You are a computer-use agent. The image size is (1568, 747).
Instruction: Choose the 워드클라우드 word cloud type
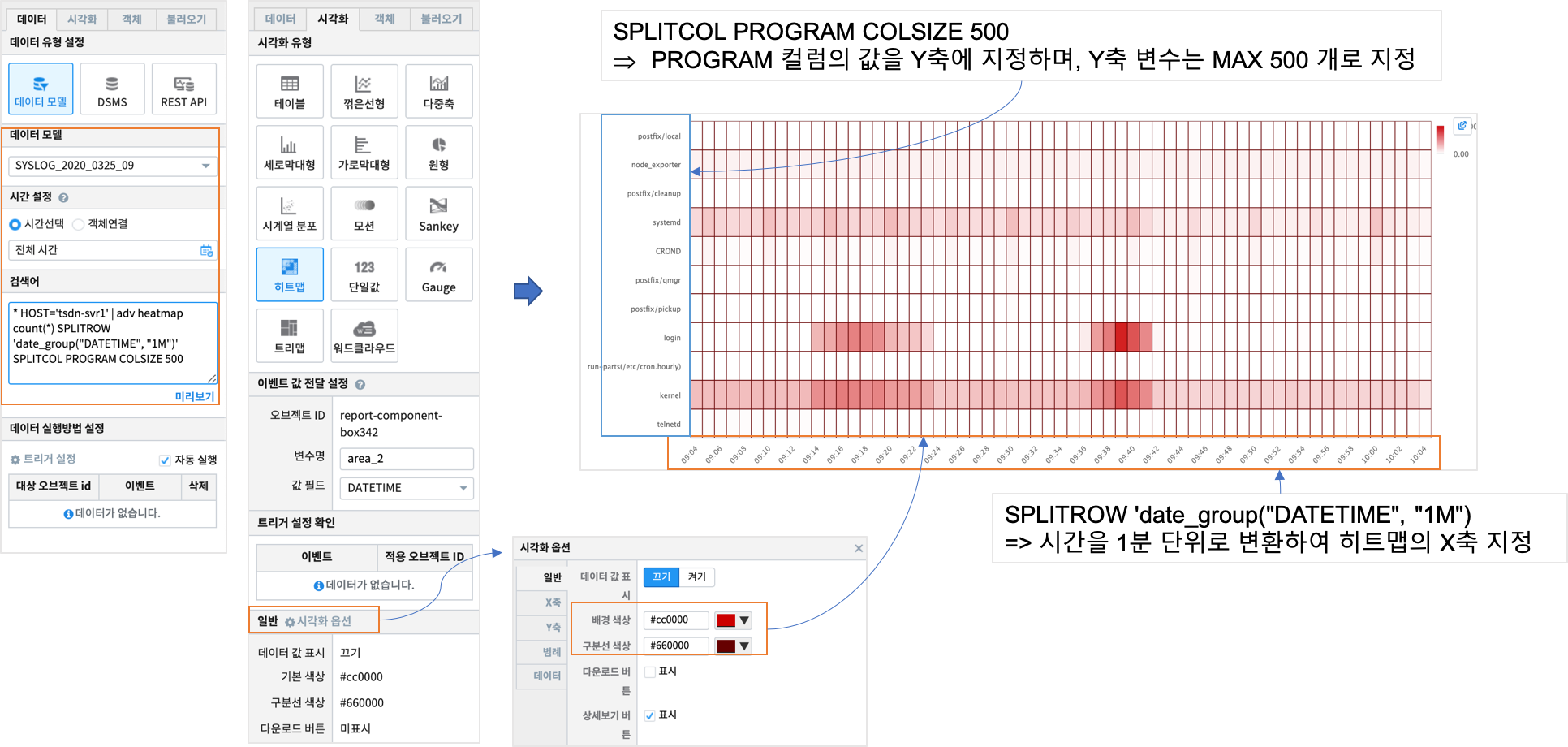364,335
